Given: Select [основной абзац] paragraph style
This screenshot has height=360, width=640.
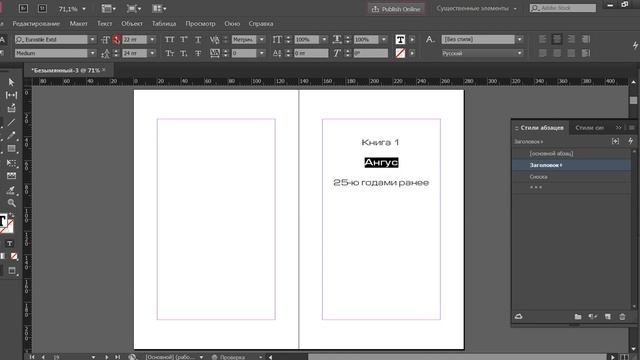Looking at the screenshot, I should (571, 153).
